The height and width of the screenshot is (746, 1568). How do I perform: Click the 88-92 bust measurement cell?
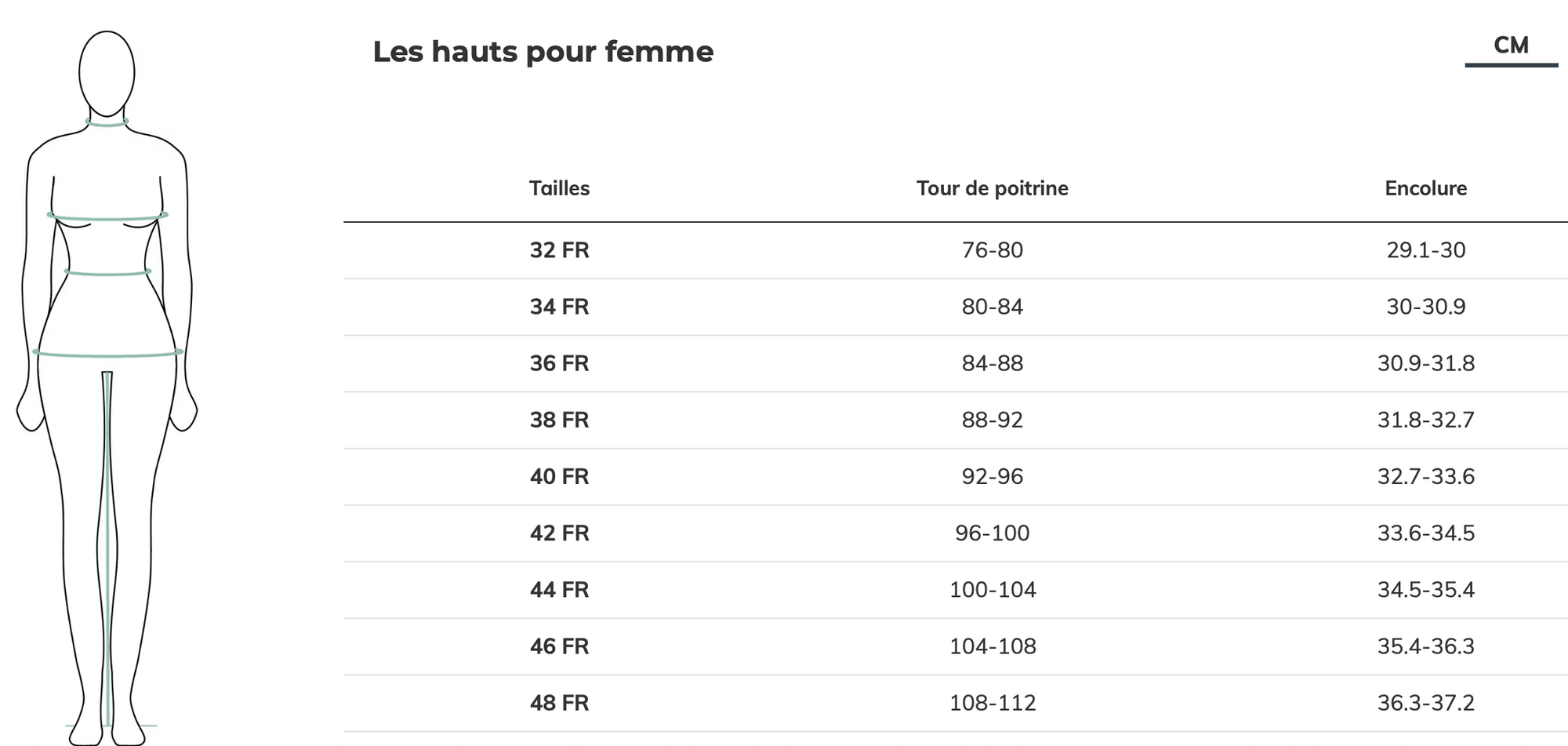993,420
